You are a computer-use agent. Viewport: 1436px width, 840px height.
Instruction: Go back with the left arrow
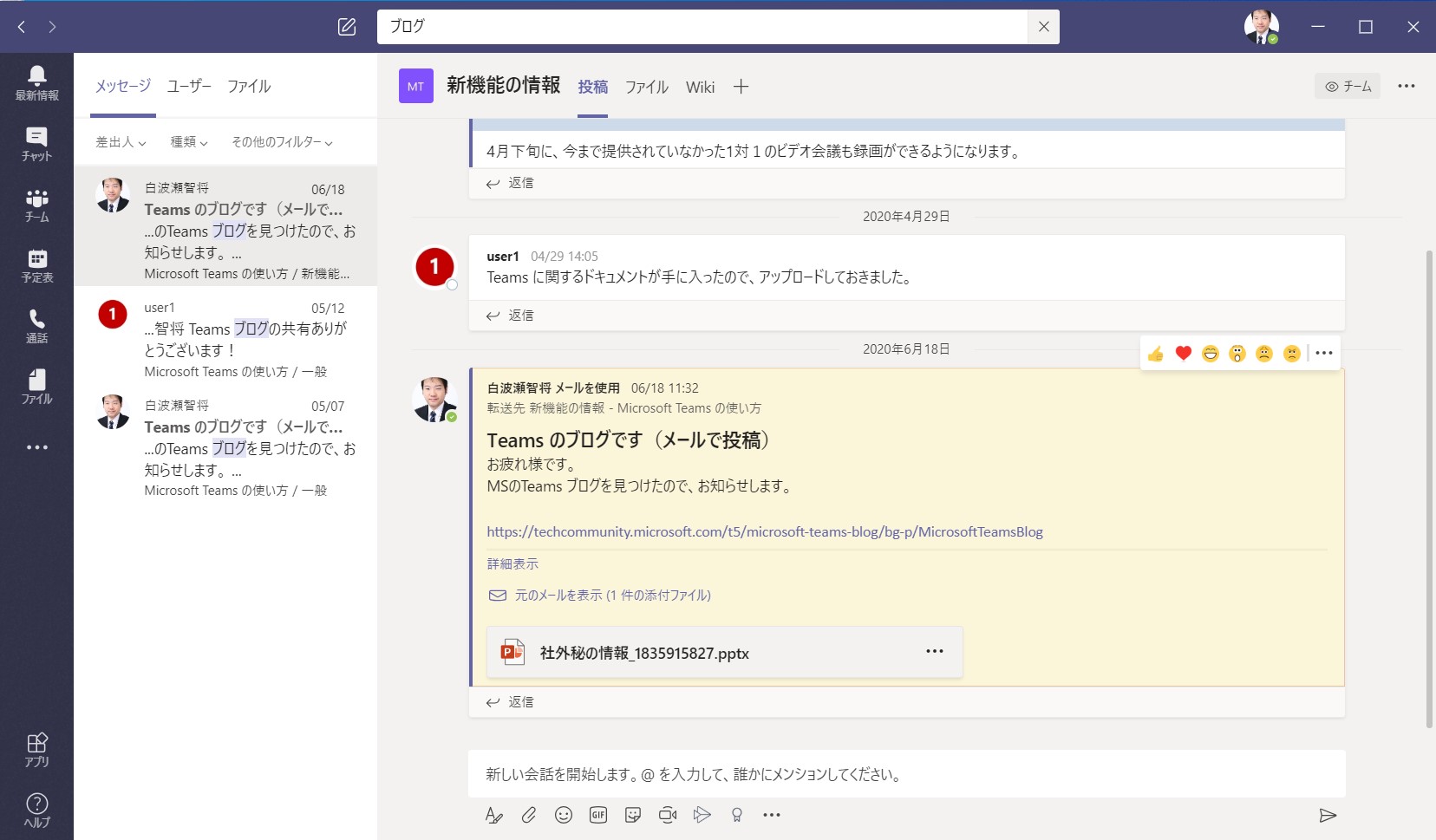point(22,27)
